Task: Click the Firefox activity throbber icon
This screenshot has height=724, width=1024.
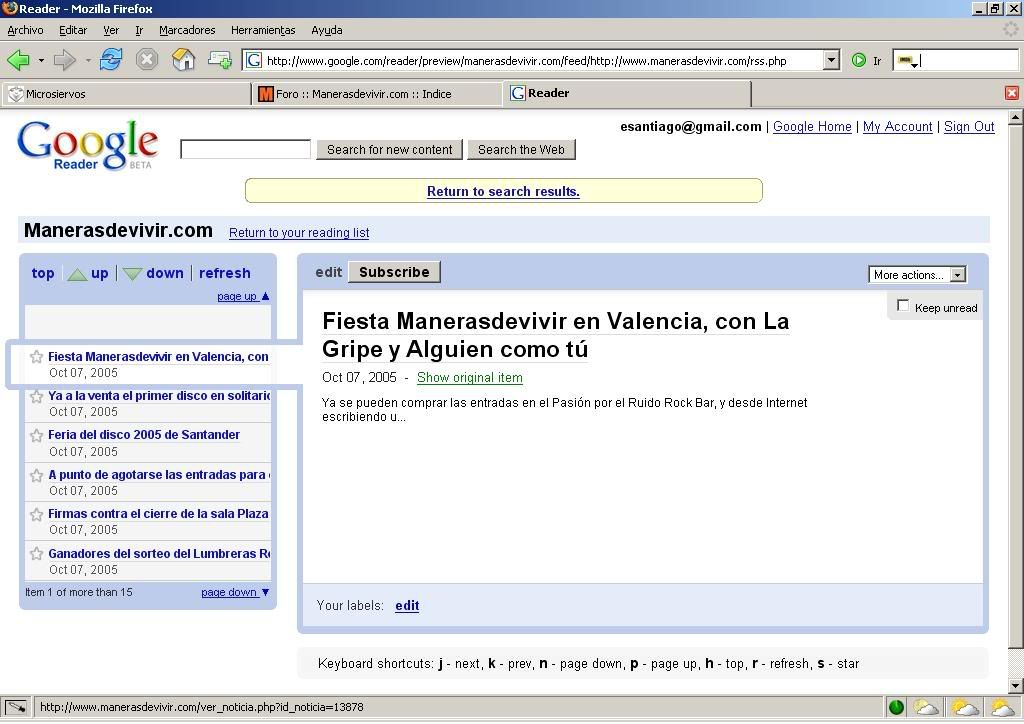Action: coord(1011,29)
